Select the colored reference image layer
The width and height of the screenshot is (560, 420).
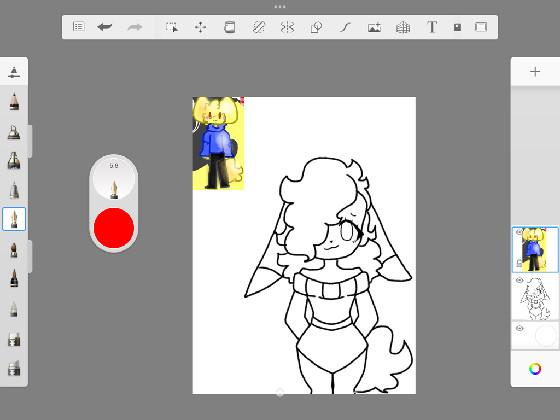click(535, 249)
